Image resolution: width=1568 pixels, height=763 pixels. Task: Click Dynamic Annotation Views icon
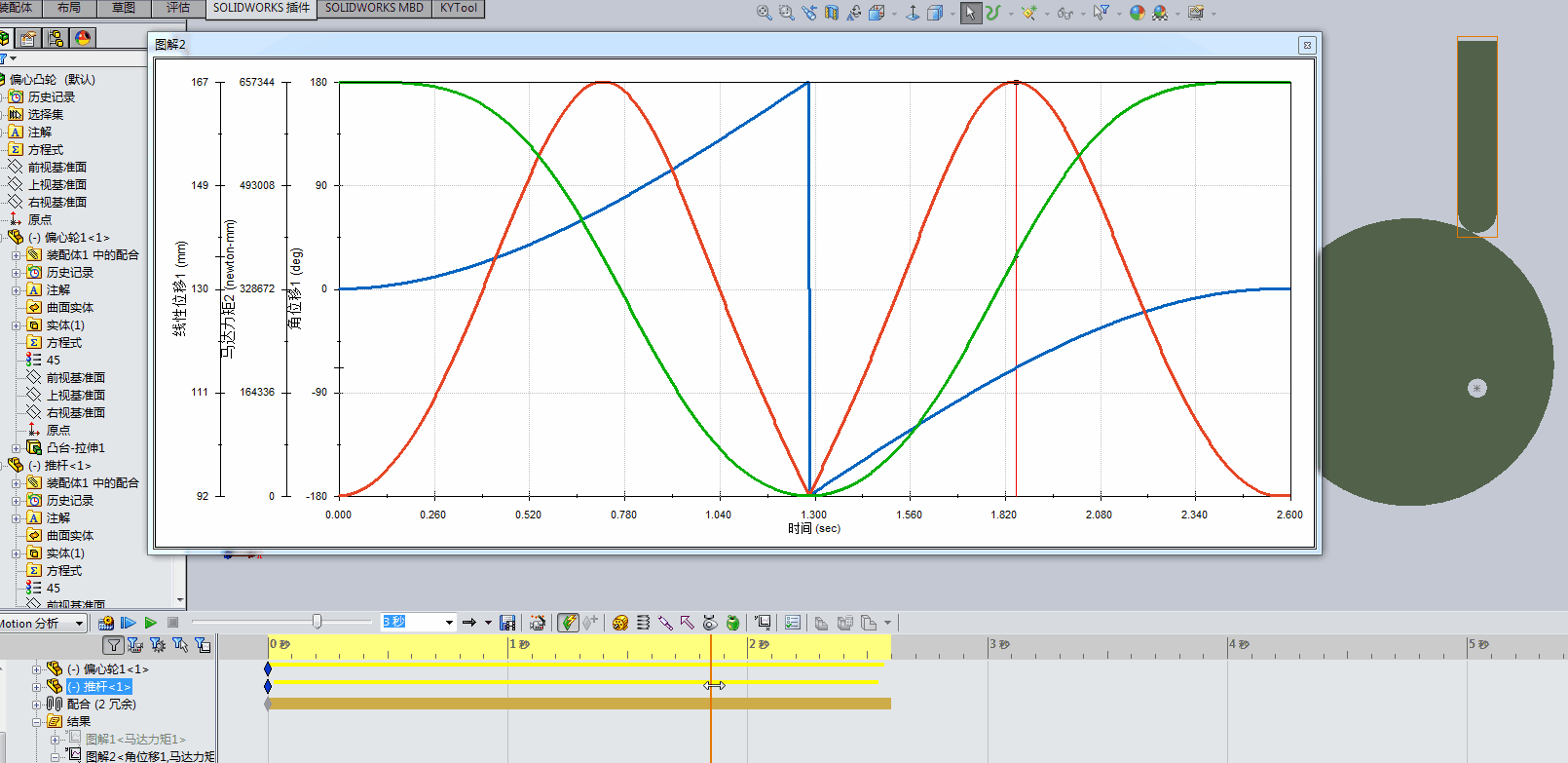pyautogui.click(x=854, y=13)
